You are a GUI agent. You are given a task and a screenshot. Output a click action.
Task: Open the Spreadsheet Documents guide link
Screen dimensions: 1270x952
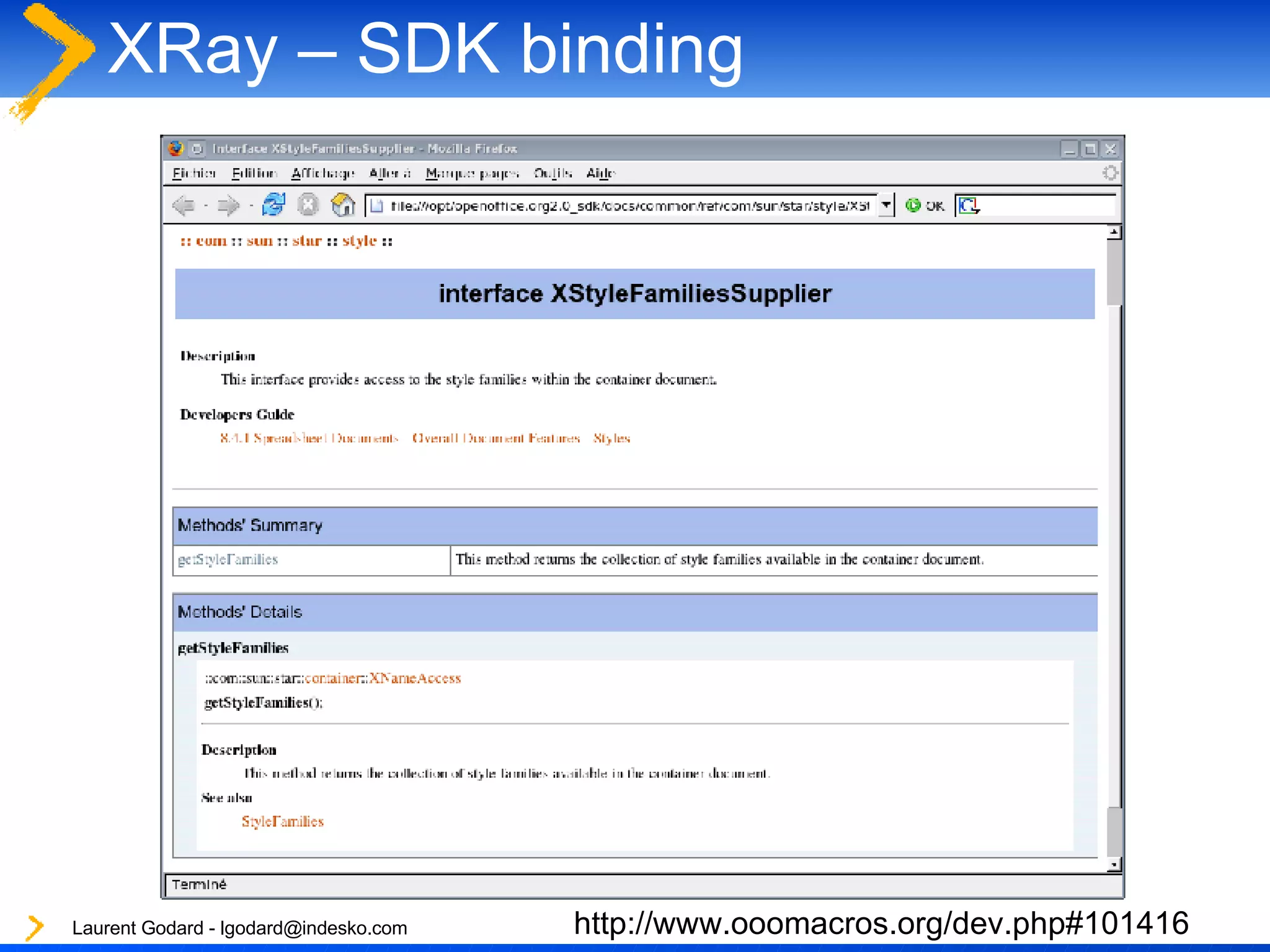pos(309,438)
